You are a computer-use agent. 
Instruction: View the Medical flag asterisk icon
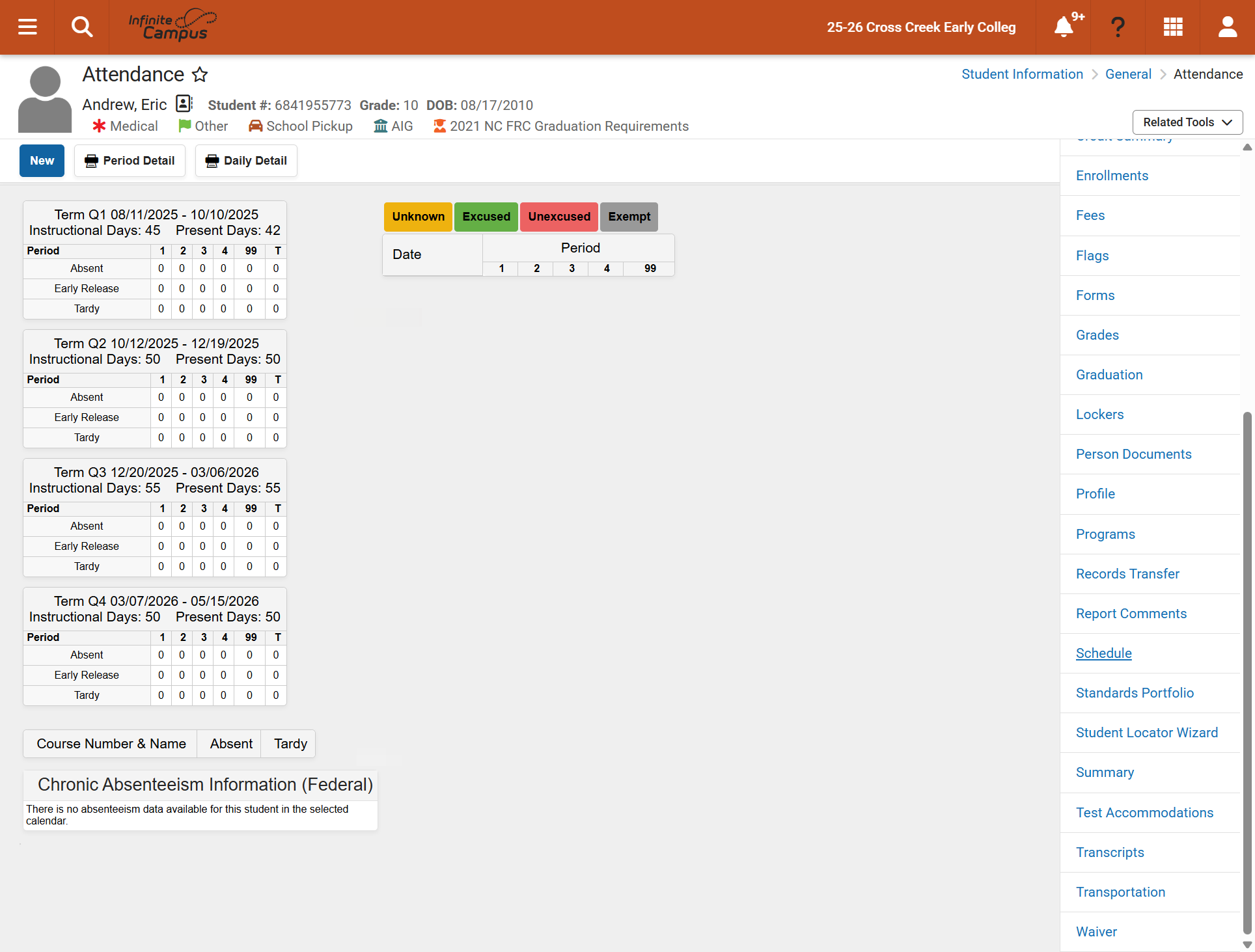point(99,126)
